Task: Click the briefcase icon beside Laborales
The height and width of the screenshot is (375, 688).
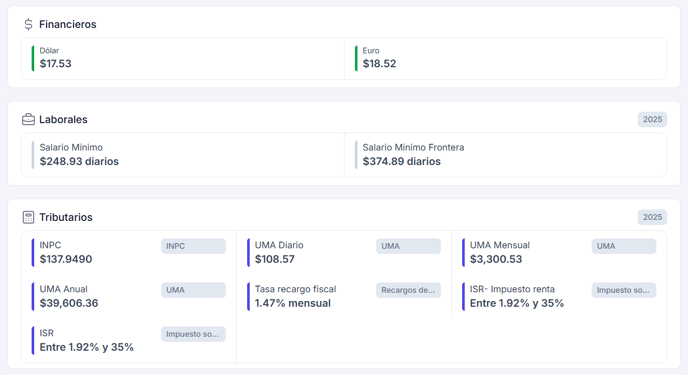Action: tap(29, 119)
